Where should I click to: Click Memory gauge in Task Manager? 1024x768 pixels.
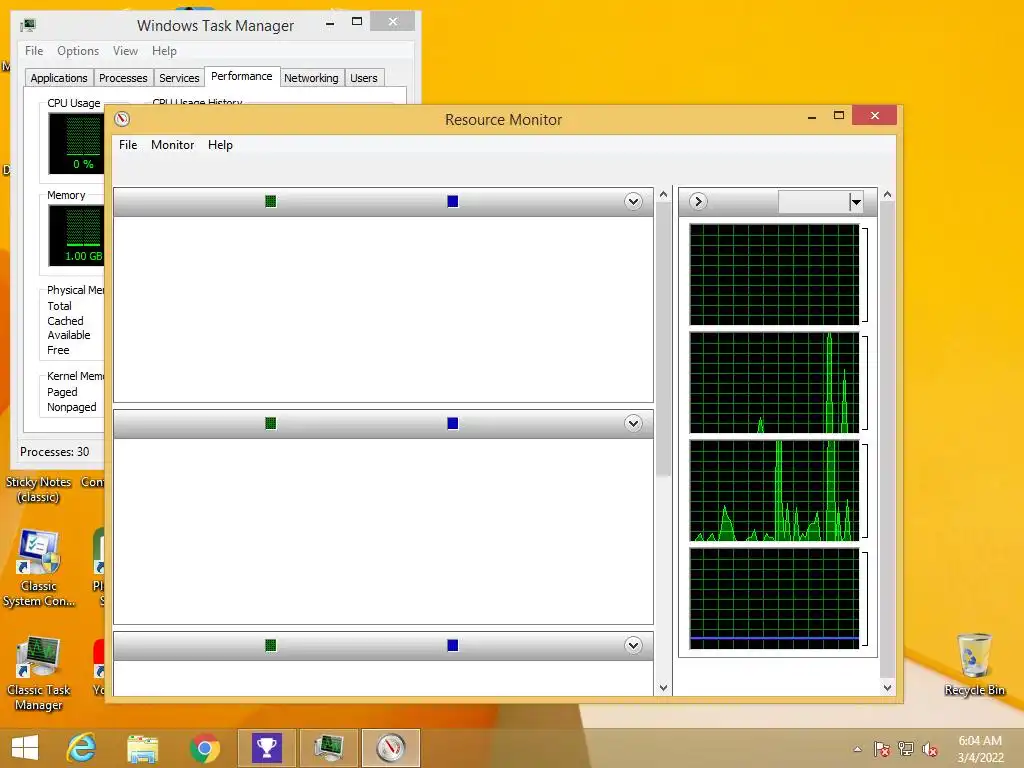tap(76, 235)
